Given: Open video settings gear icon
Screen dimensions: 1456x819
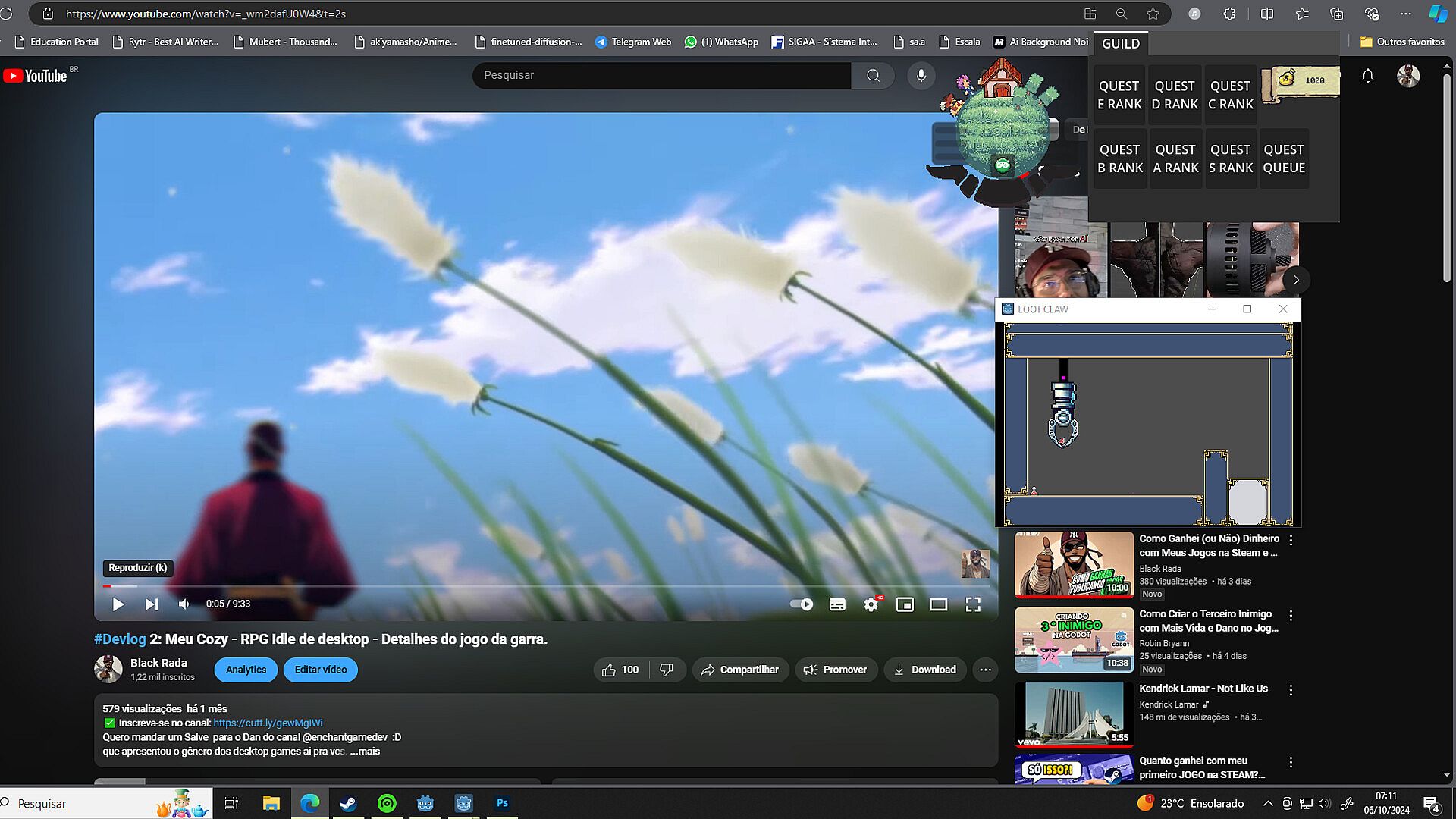Looking at the screenshot, I should (871, 604).
